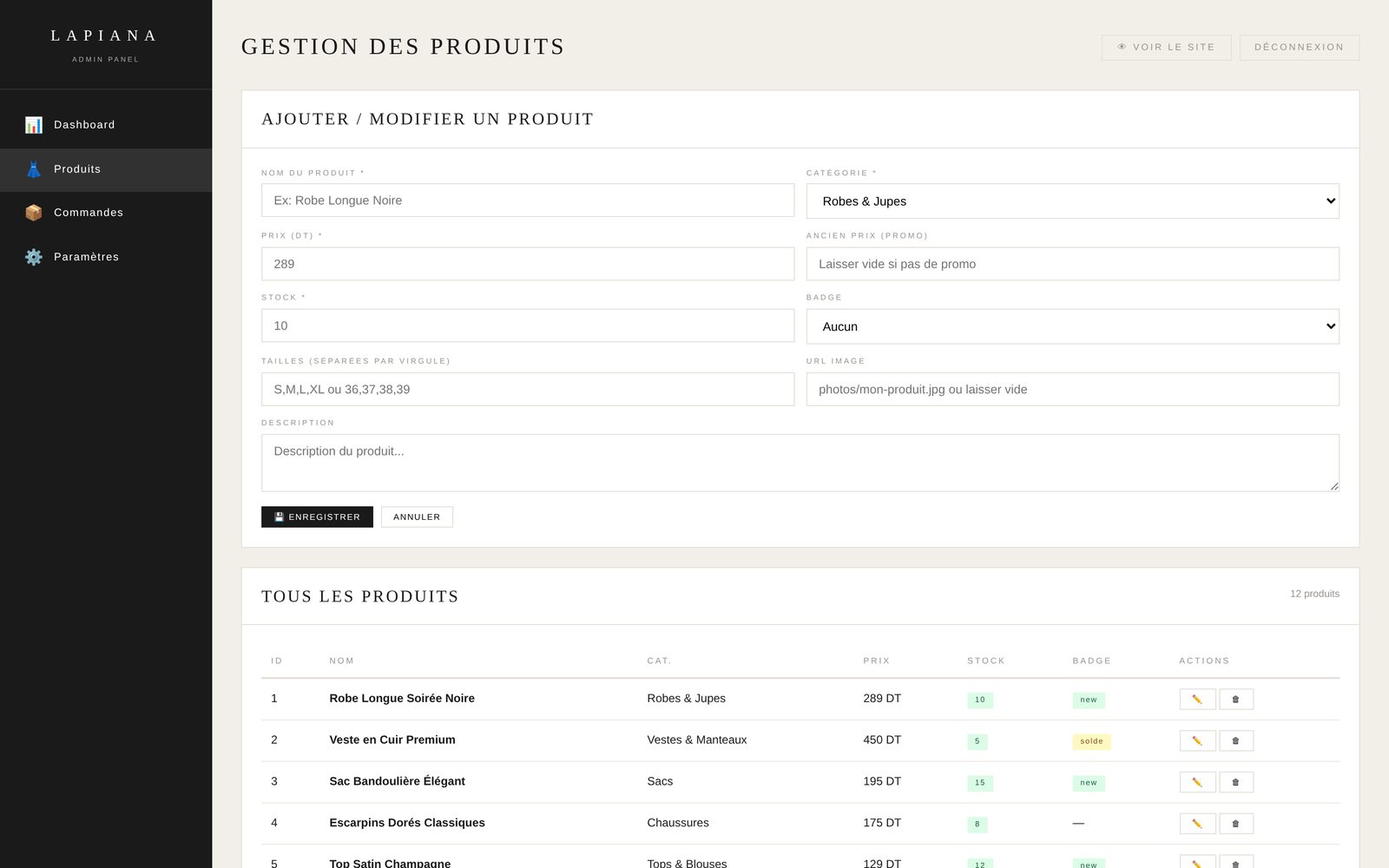1389x868 pixels.
Task: Click the new badge on Robe Longue row
Action: [x=1089, y=700]
